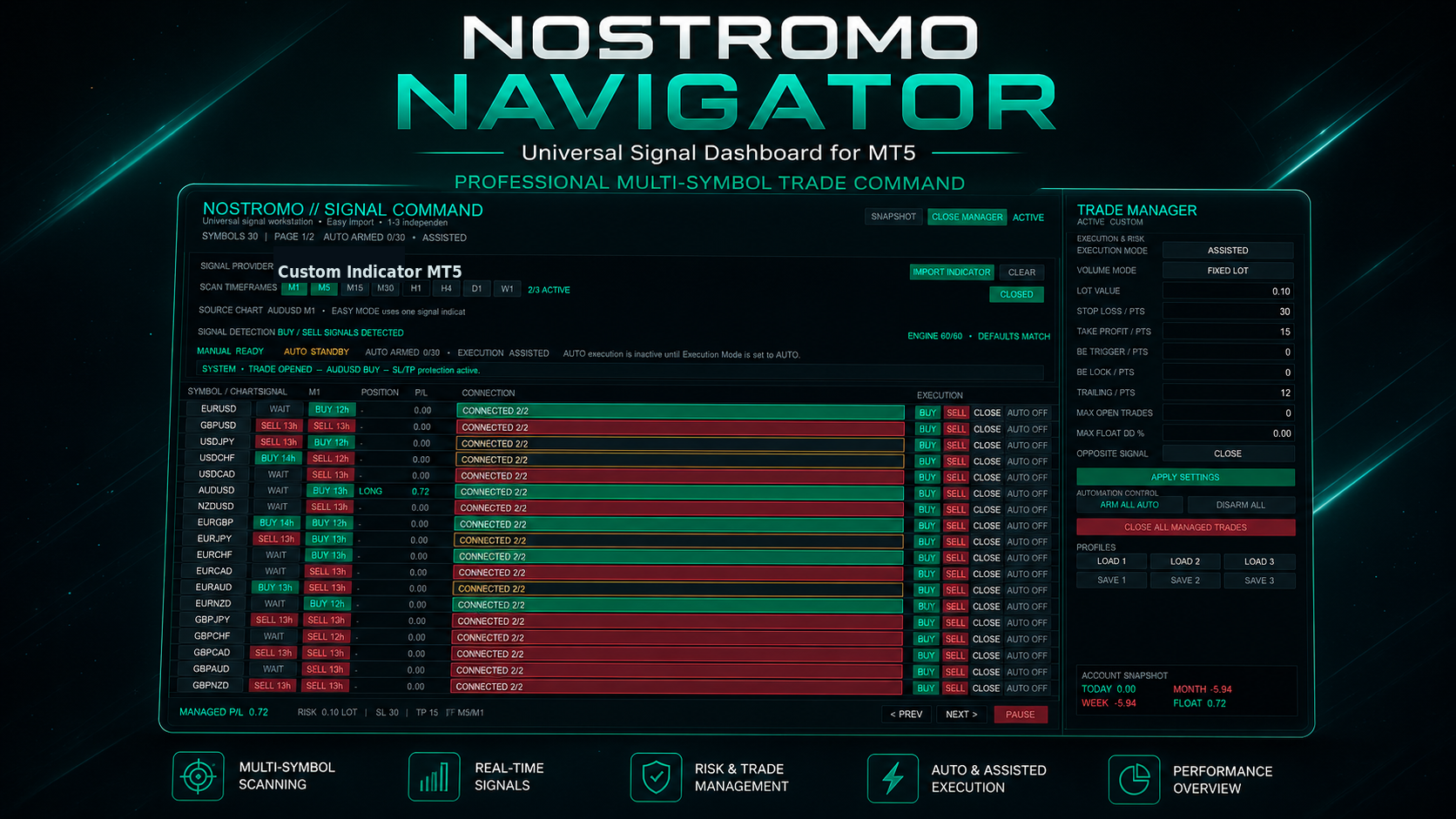
Task: Click the CLOSED status button
Action: (x=1016, y=294)
